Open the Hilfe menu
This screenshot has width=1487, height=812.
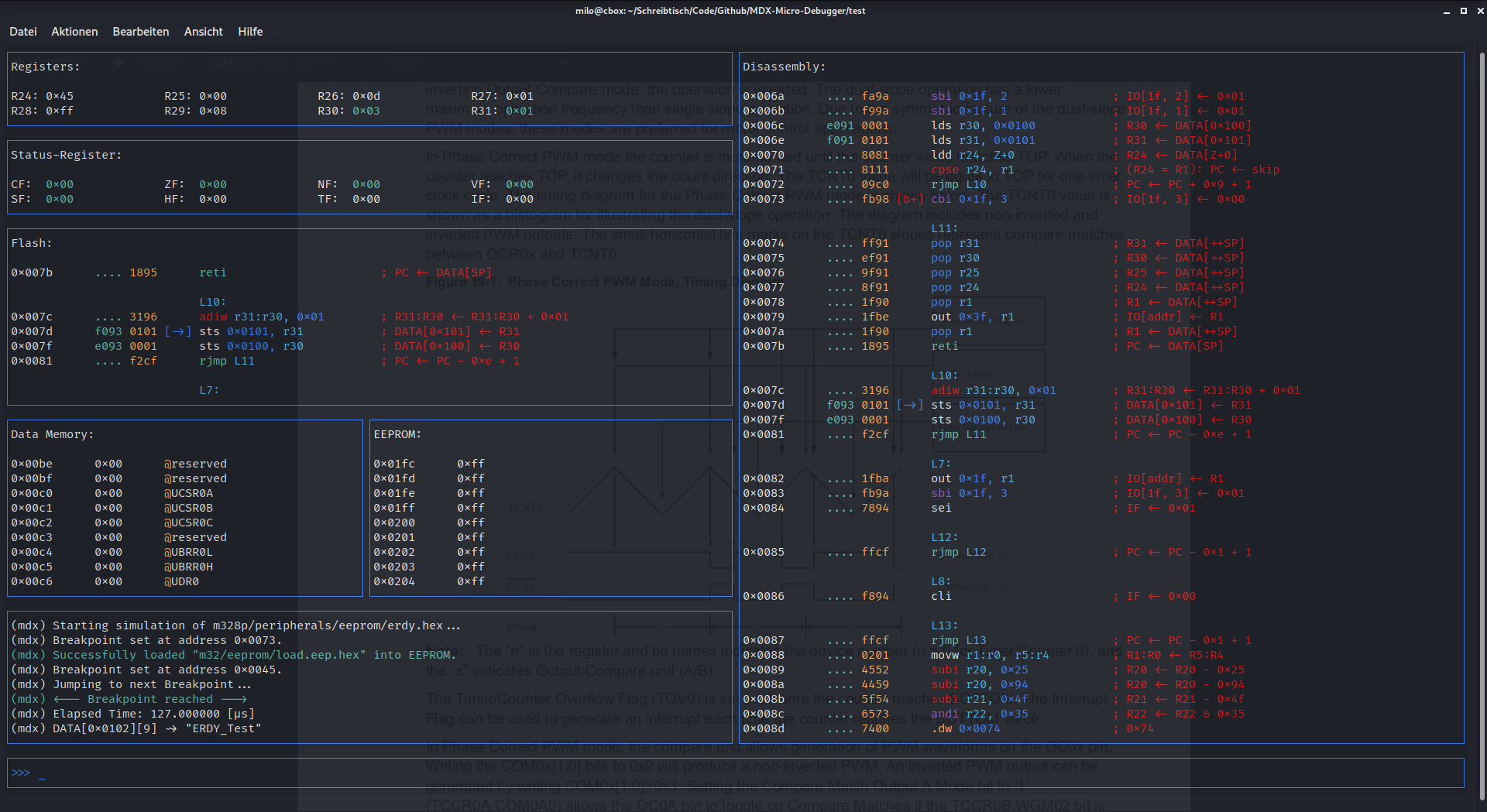pyautogui.click(x=249, y=32)
